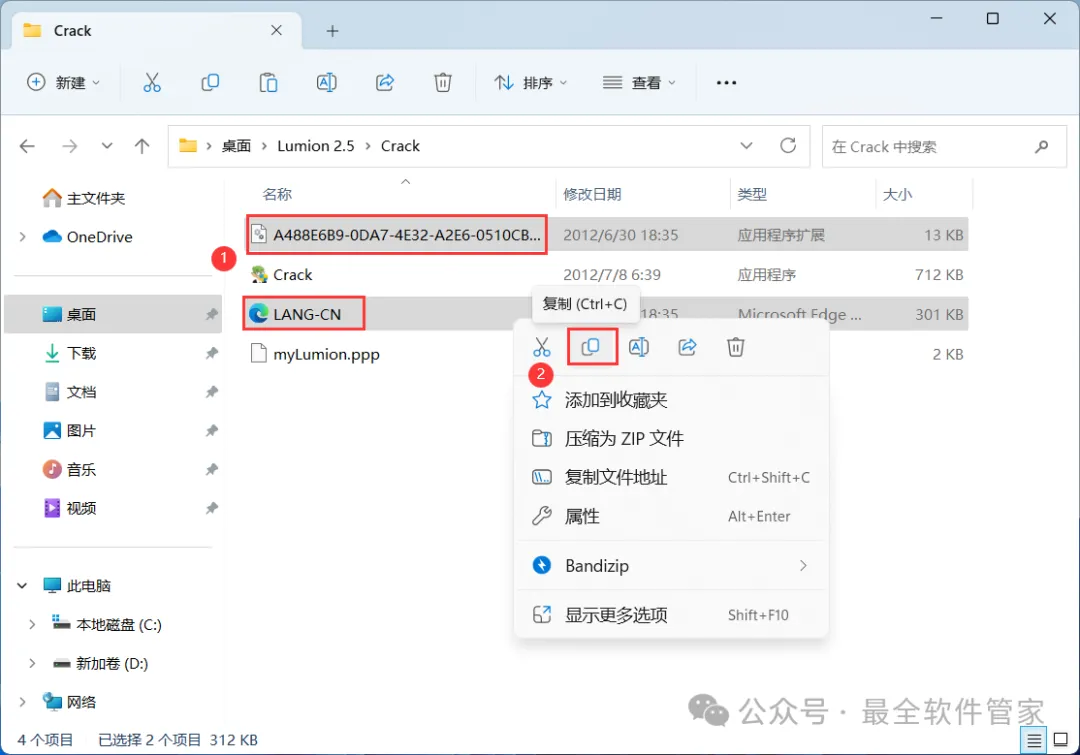
Task: Open the 排序 sort dropdown
Action: [530, 83]
